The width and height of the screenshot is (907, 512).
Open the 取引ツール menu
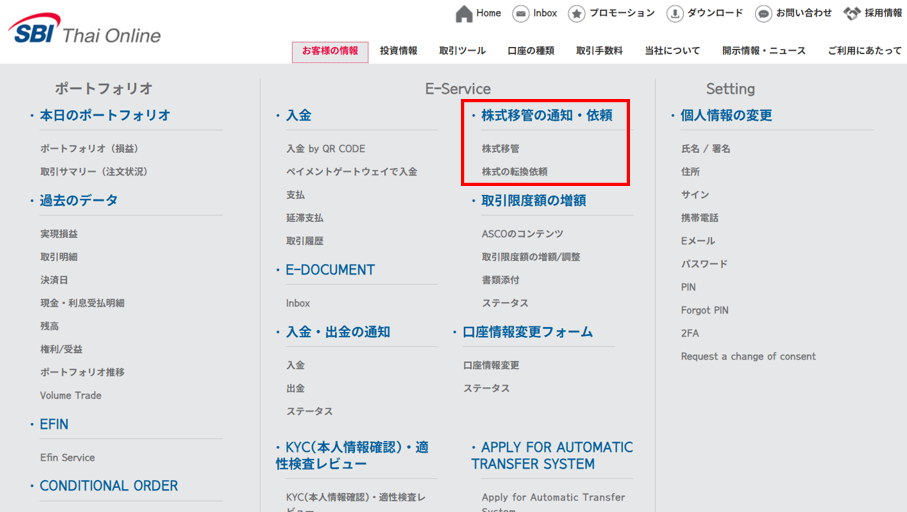tap(462, 51)
